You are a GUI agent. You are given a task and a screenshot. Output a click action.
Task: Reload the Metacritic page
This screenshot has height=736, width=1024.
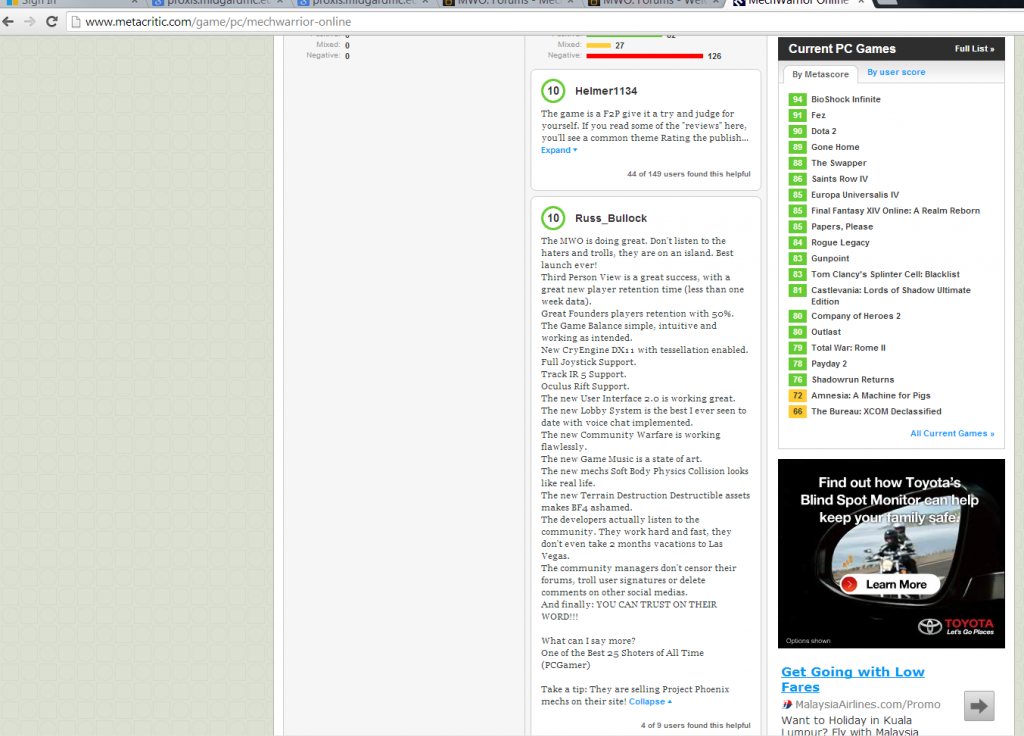click(x=52, y=22)
